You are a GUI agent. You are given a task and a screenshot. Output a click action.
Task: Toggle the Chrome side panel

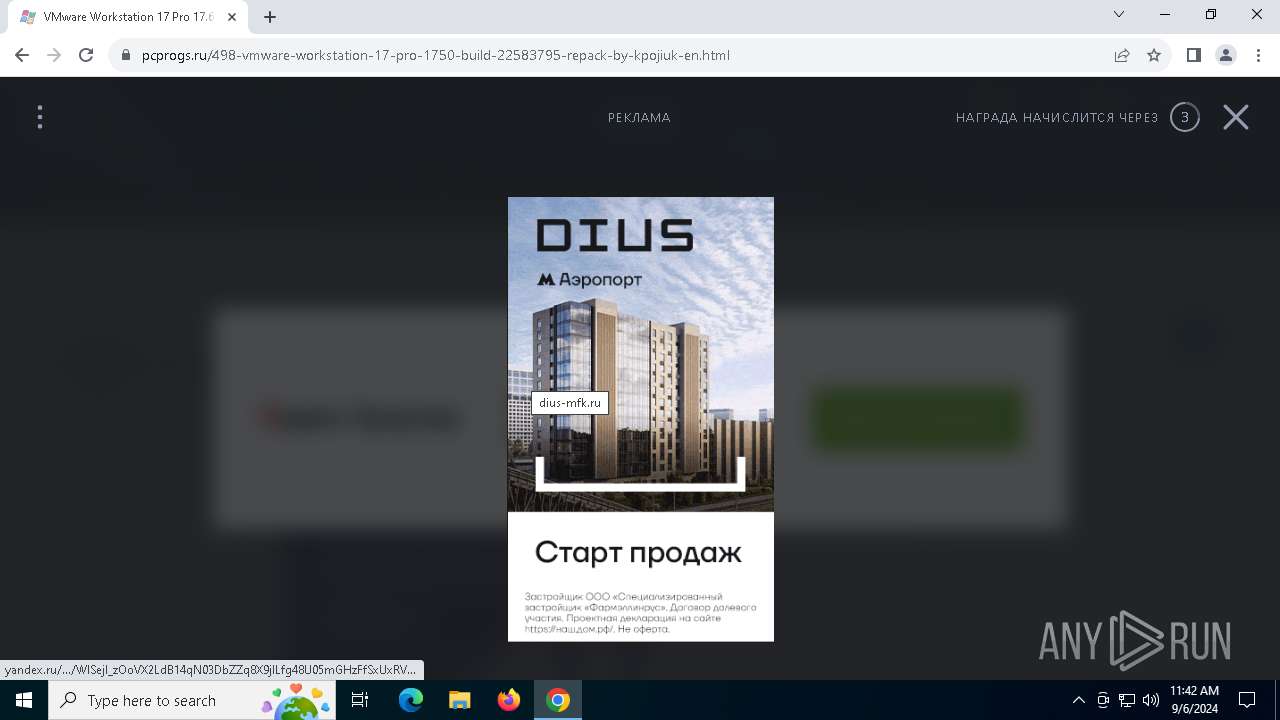tap(1194, 56)
